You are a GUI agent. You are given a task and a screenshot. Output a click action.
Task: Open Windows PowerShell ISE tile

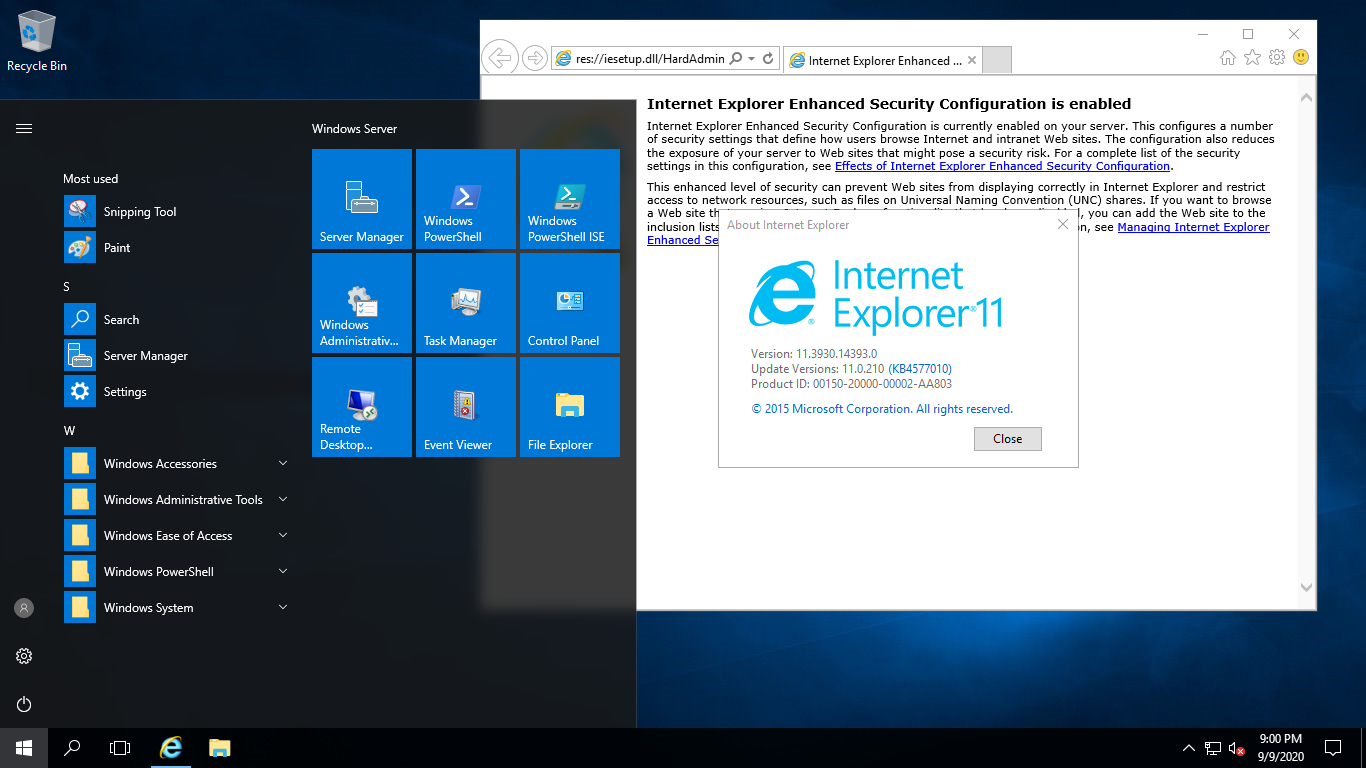[570, 199]
